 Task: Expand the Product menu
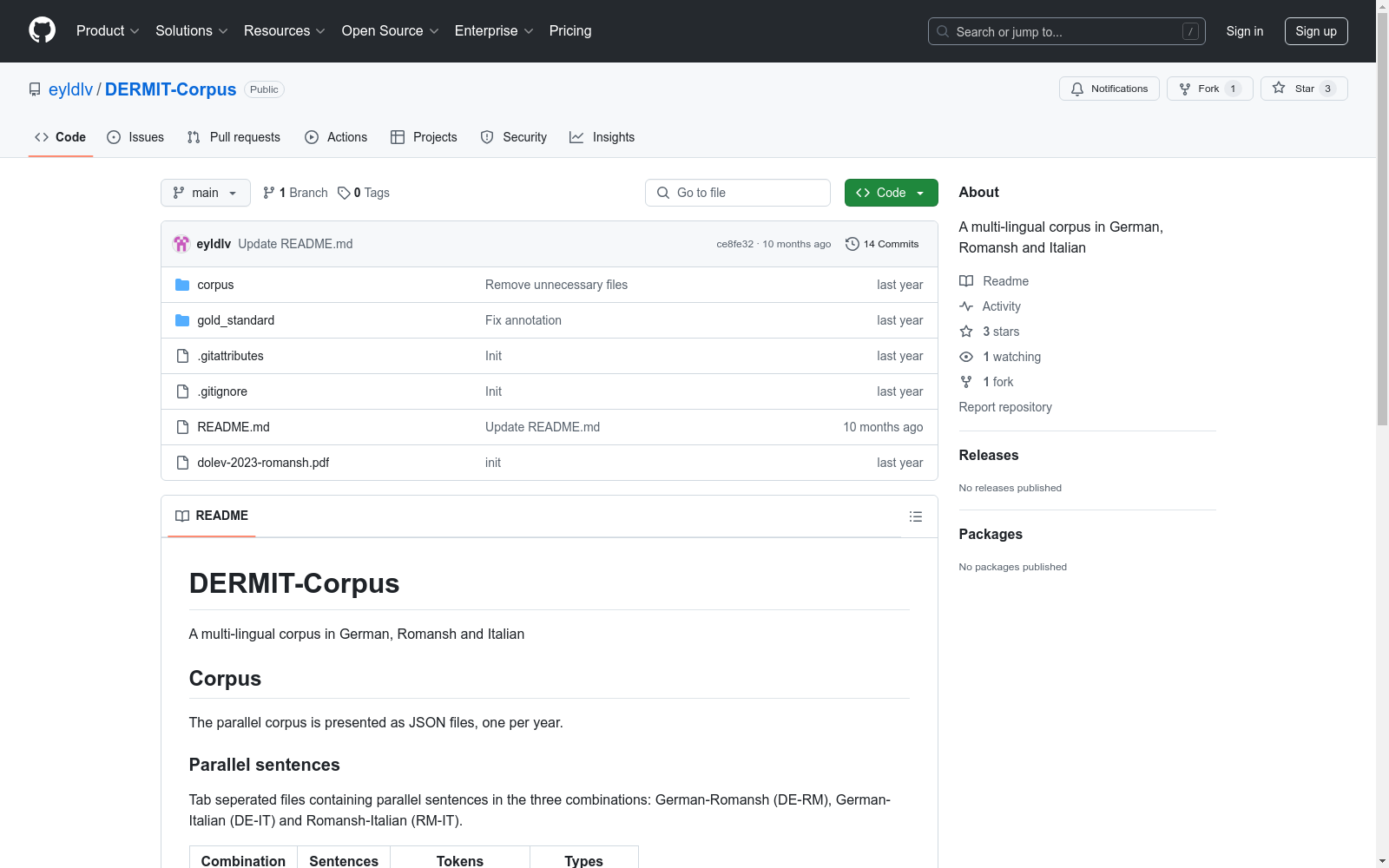click(x=108, y=31)
